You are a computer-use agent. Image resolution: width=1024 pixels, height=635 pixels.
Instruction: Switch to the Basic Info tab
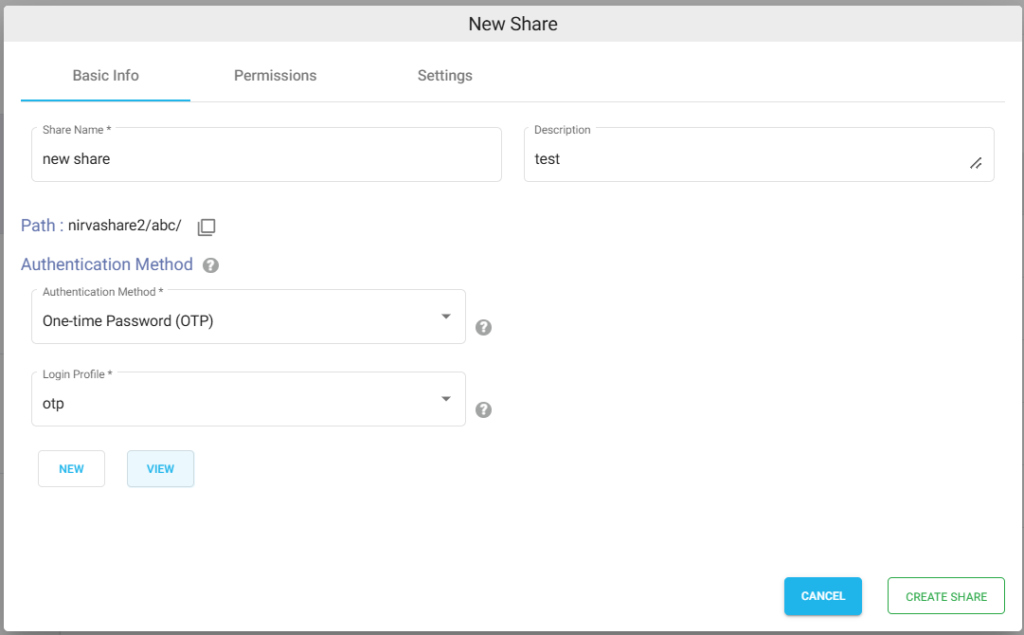[106, 76]
